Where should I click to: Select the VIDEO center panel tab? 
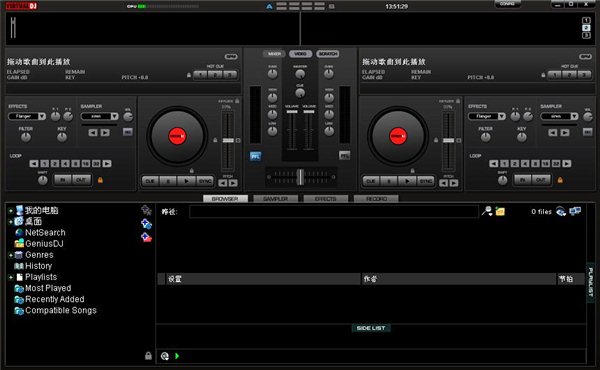pos(300,54)
